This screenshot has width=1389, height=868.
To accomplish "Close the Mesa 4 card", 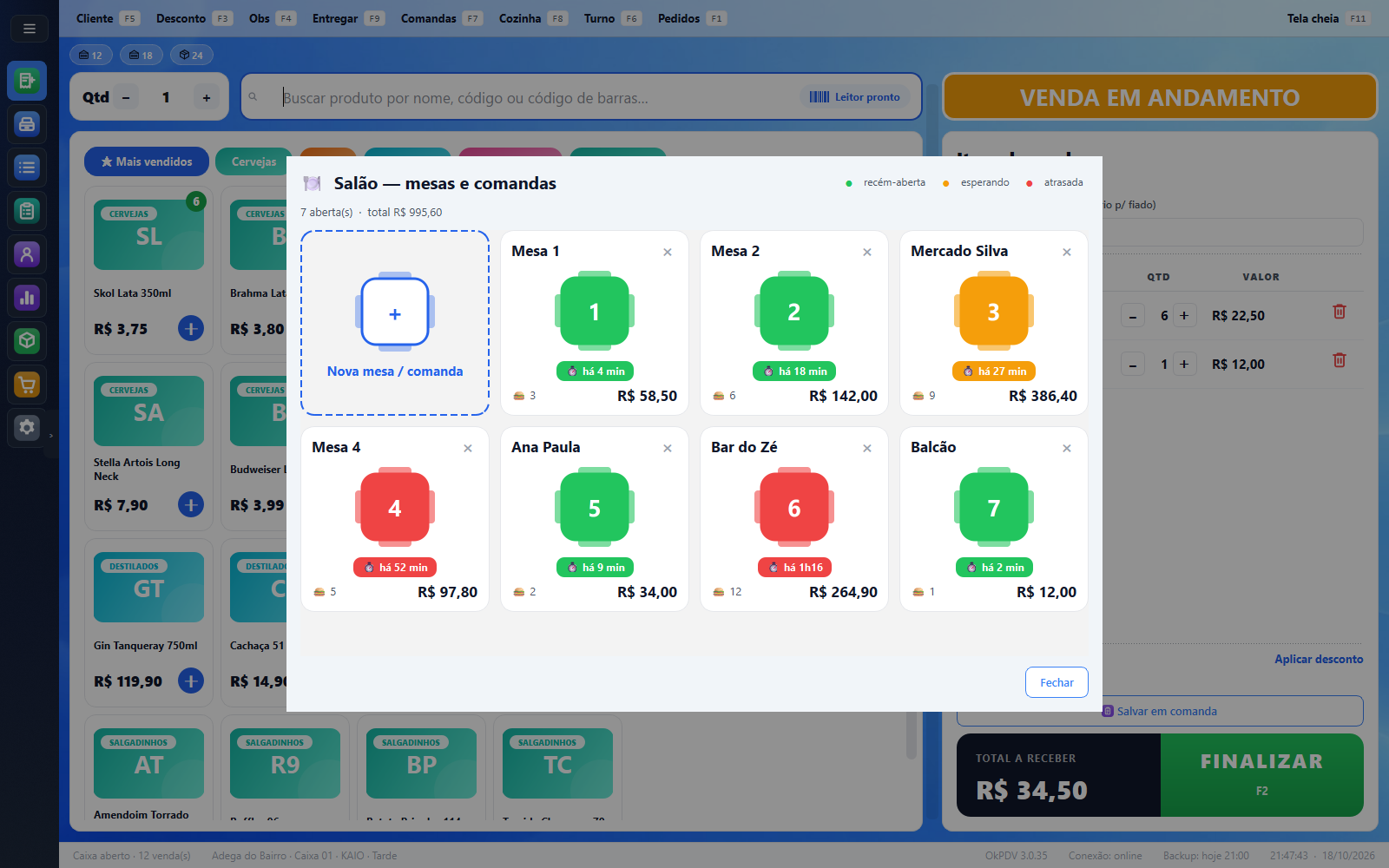I will click(x=468, y=448).
